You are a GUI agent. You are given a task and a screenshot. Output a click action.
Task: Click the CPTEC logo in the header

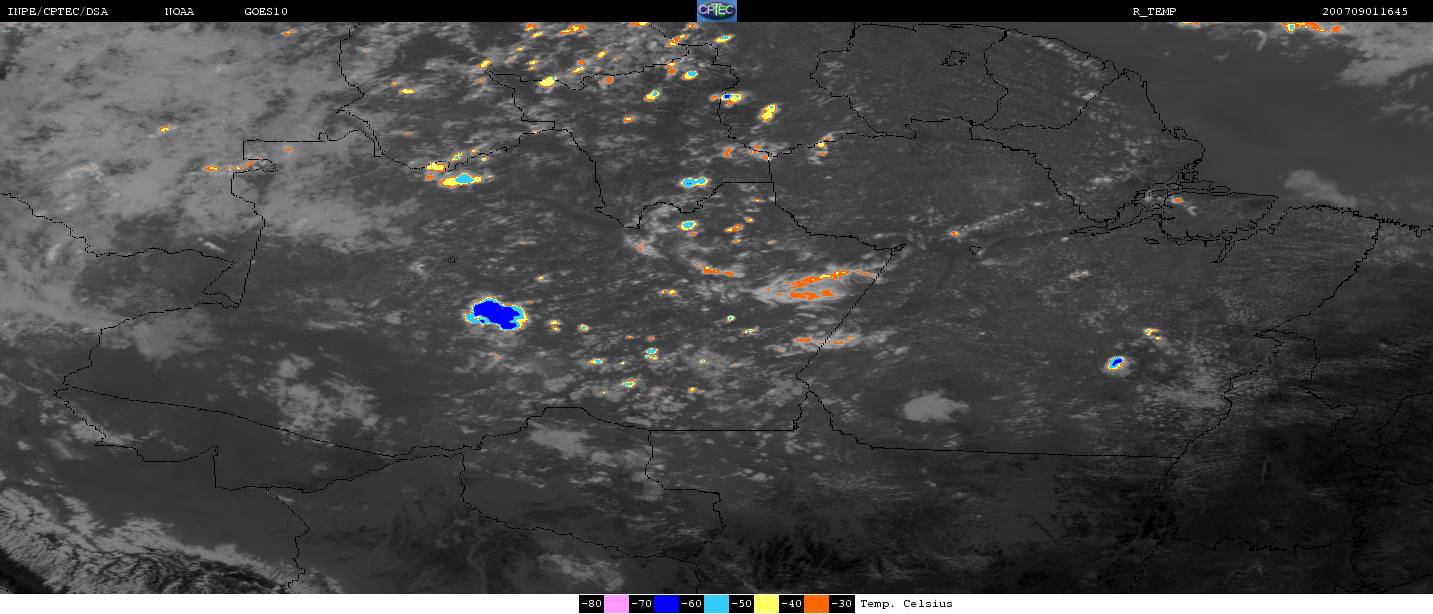pos(716,11)
